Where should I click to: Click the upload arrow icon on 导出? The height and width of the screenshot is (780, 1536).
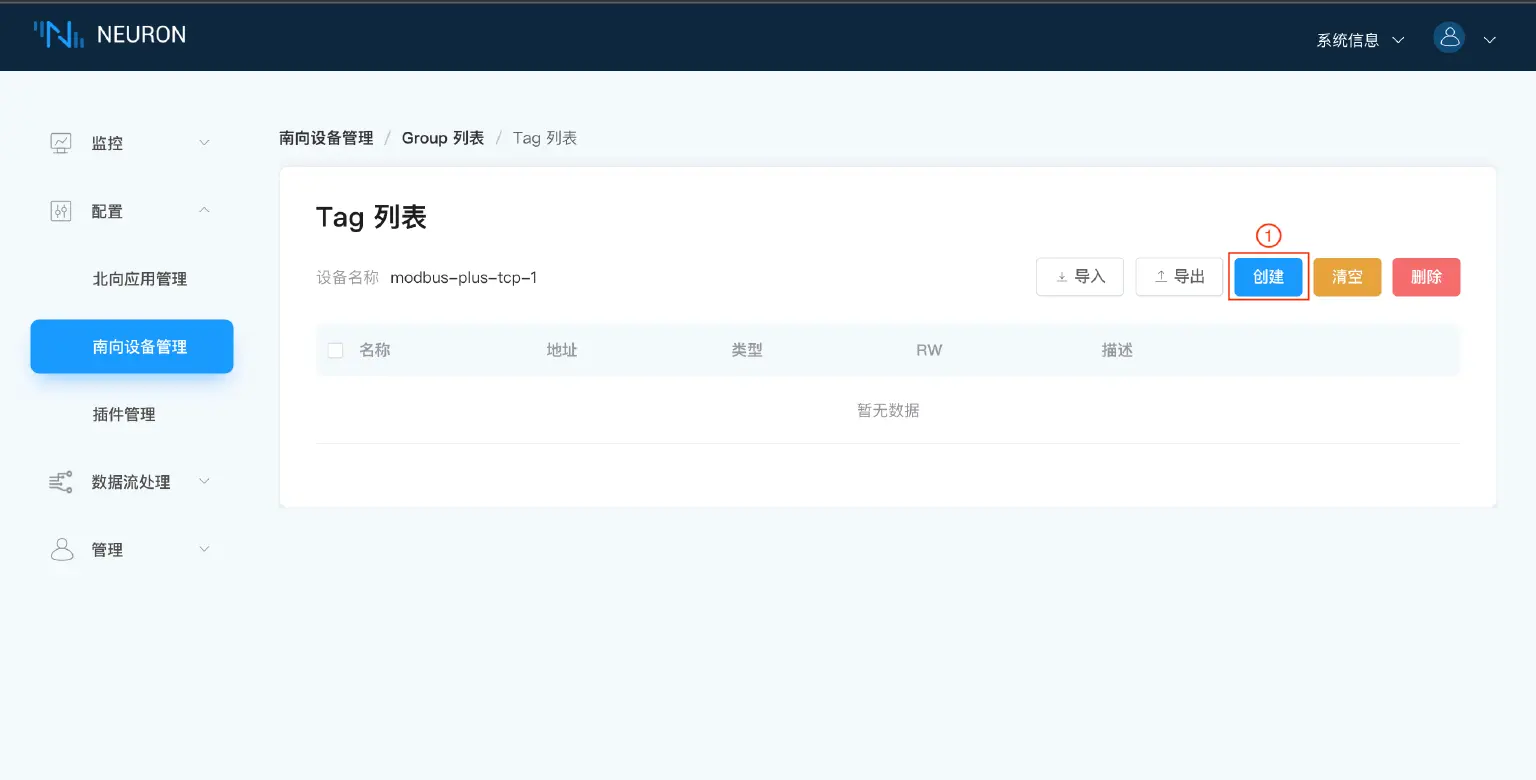1160,277
